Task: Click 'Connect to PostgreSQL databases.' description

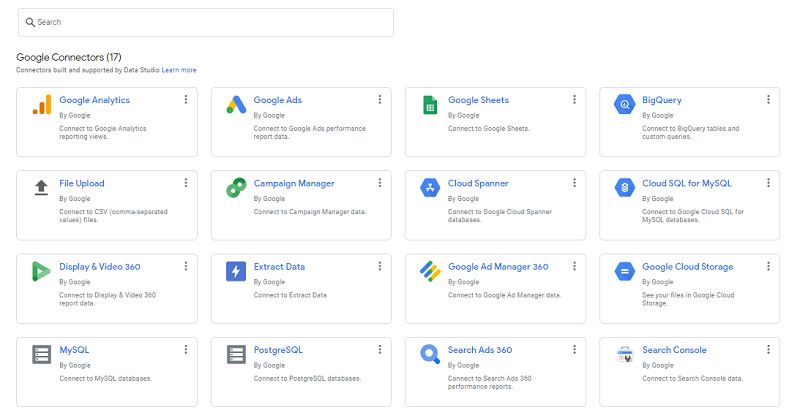Action: (307, 379)
